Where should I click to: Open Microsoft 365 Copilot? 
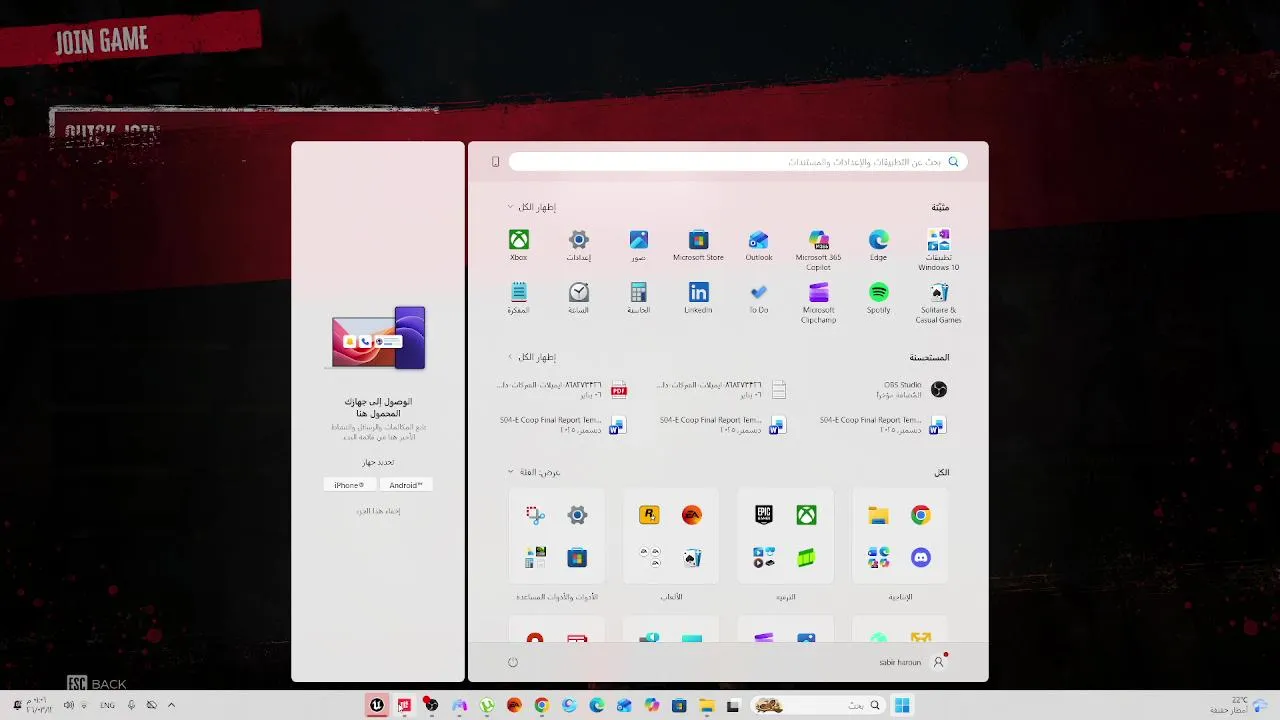tap(819, 249)
